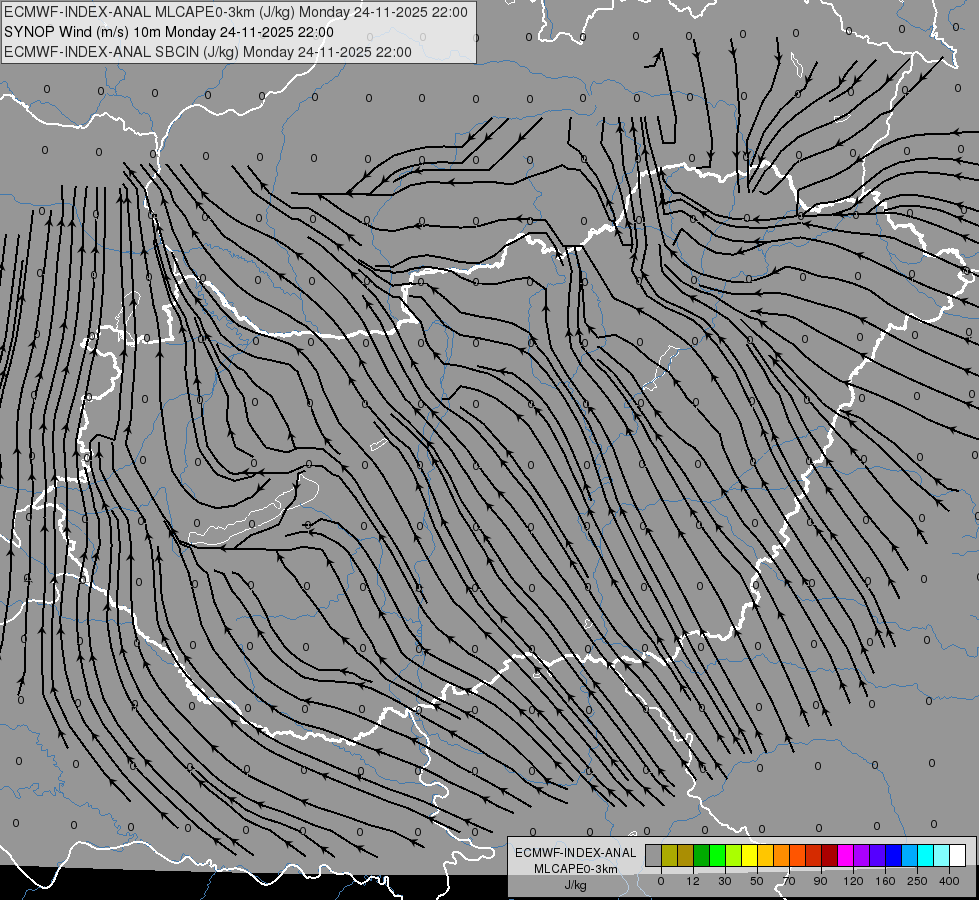The height and width of the screenshot is (900, 979).
Task: Click the legend label ECMWF-INDEX-ANAL
Action: click(x=576, y=853)
